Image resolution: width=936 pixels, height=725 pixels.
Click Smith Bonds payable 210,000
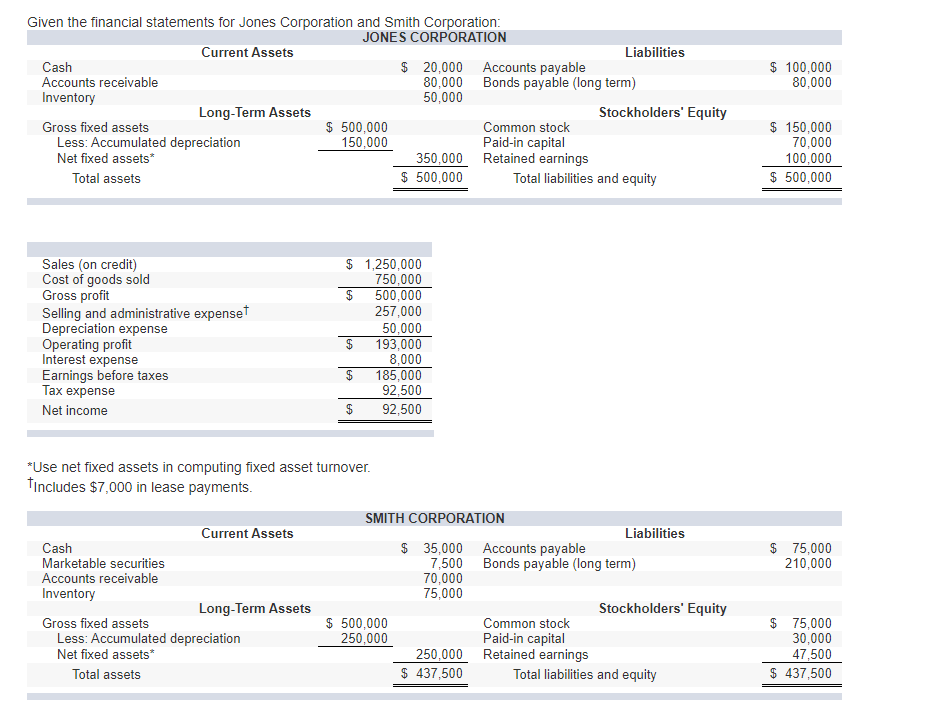coord(808,563)
